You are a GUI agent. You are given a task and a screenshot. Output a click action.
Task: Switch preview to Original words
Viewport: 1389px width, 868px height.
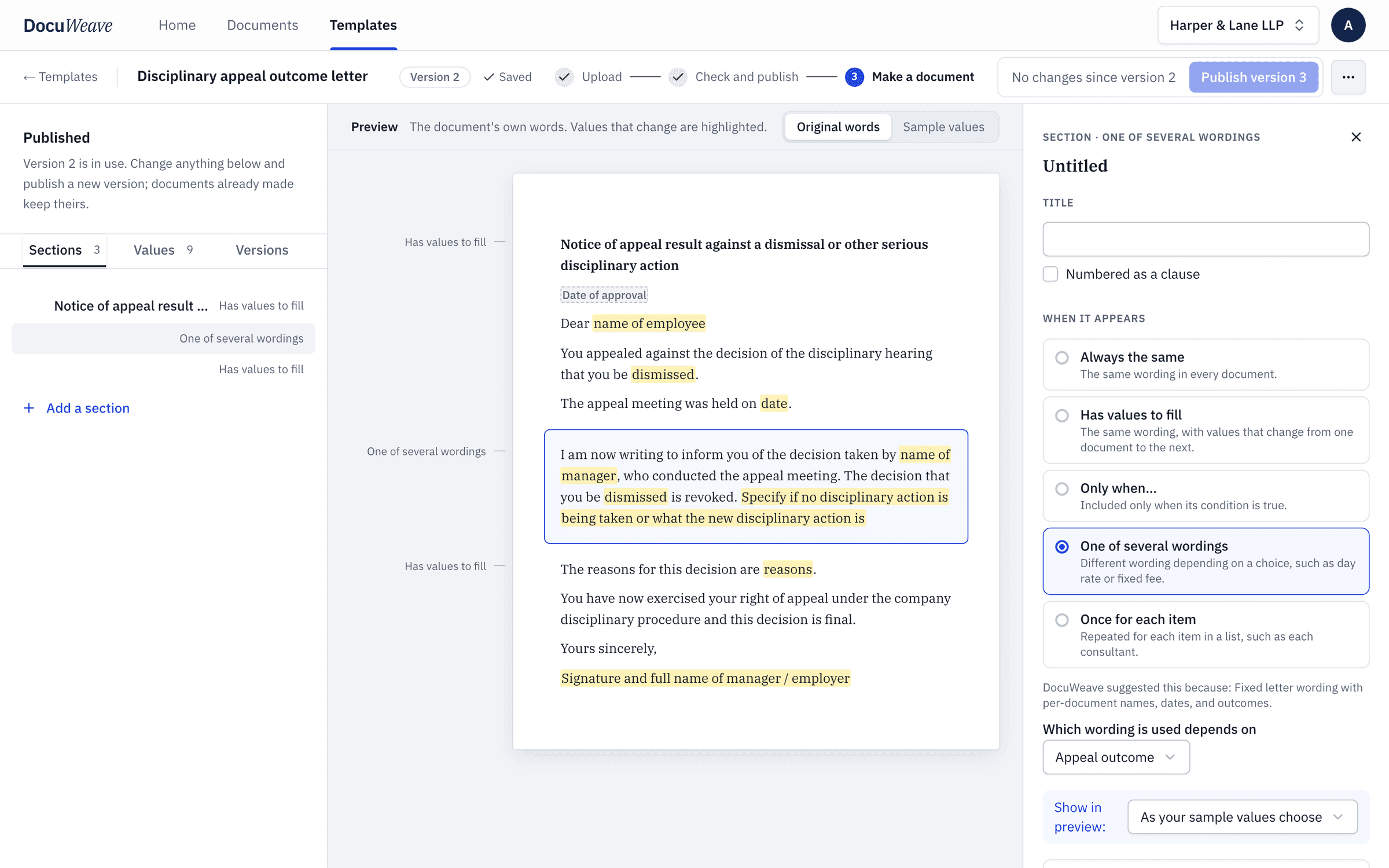pos(838,127)
